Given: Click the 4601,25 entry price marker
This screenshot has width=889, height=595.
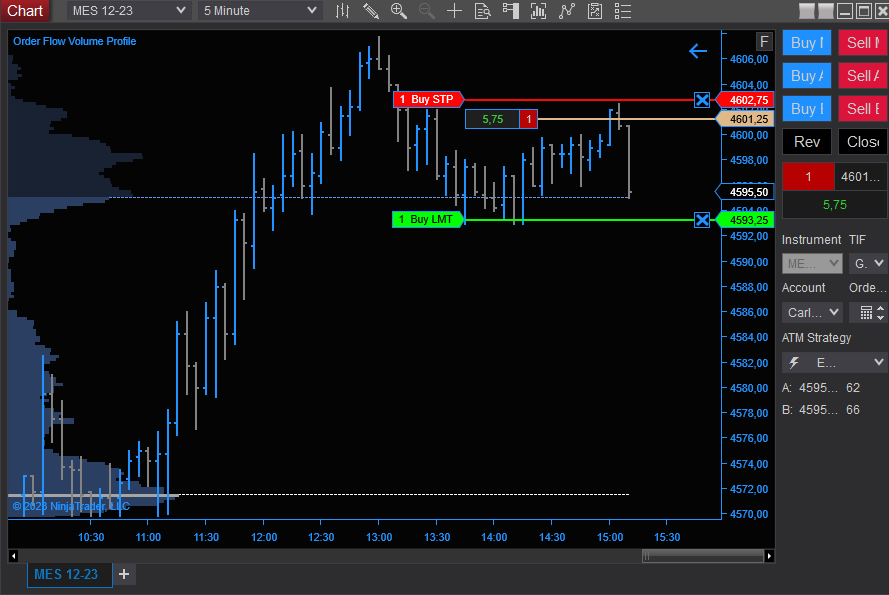Looking at the screenshot, I should tap(746, 119).
